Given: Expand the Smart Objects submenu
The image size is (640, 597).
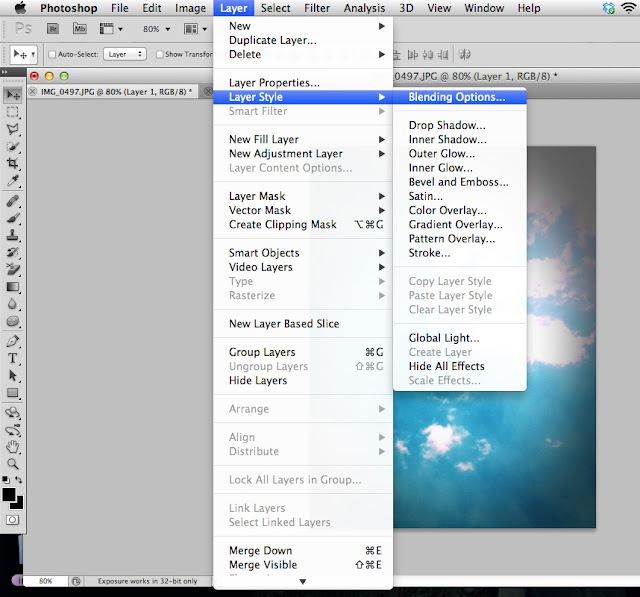Looking at the screenshot, I should [x=303, y=253].
